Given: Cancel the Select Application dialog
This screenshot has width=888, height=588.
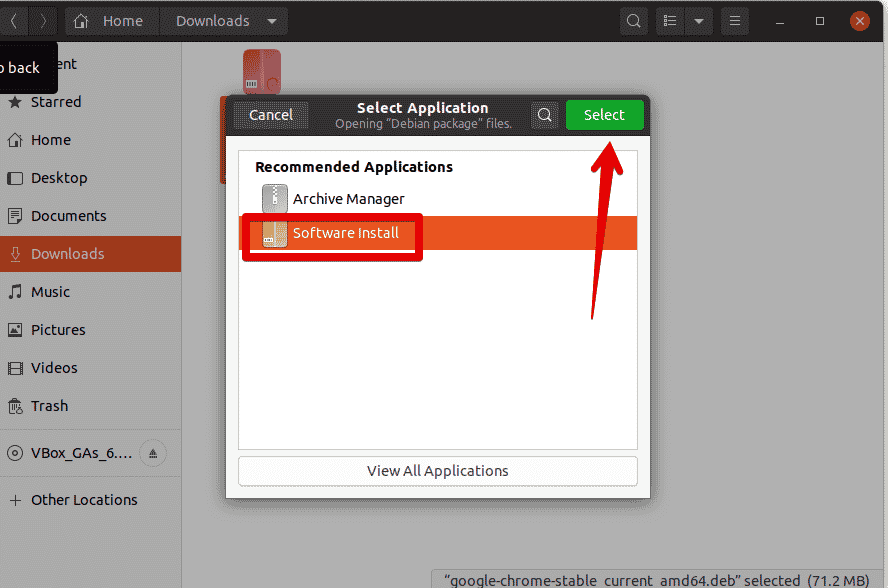Looking at the screenshot, I should (x=270, y=115).
